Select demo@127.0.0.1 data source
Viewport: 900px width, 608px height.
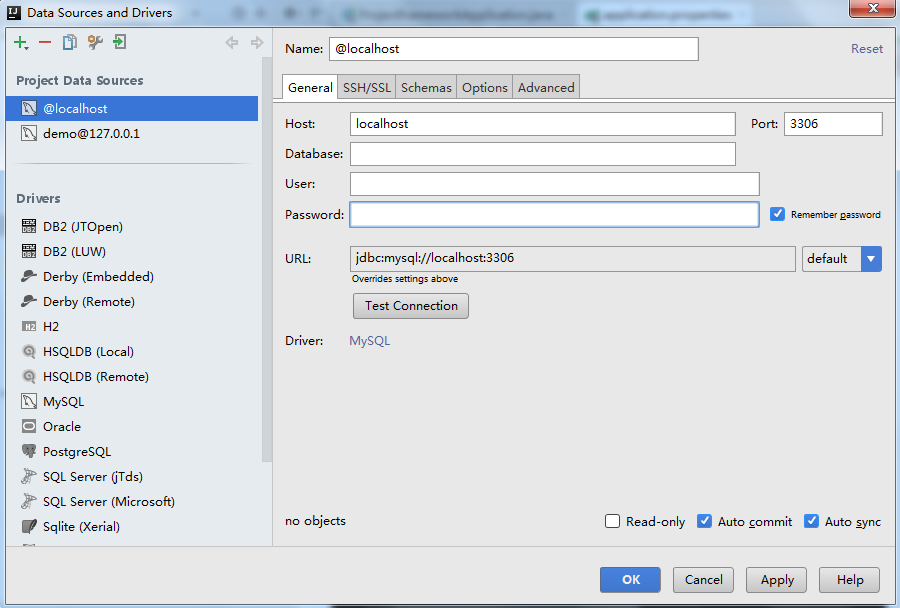coord(89,131)
